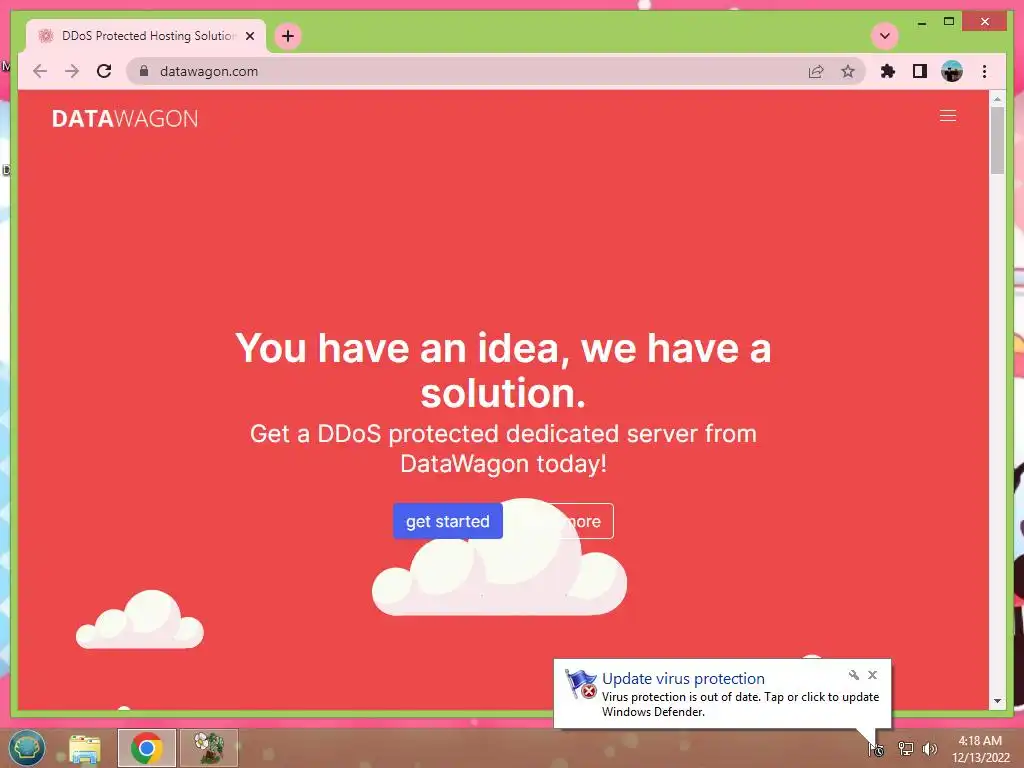Maximize the Chrome window
Image resolution: width=1024 pixels, height=768 pixels.
(949, 22)
